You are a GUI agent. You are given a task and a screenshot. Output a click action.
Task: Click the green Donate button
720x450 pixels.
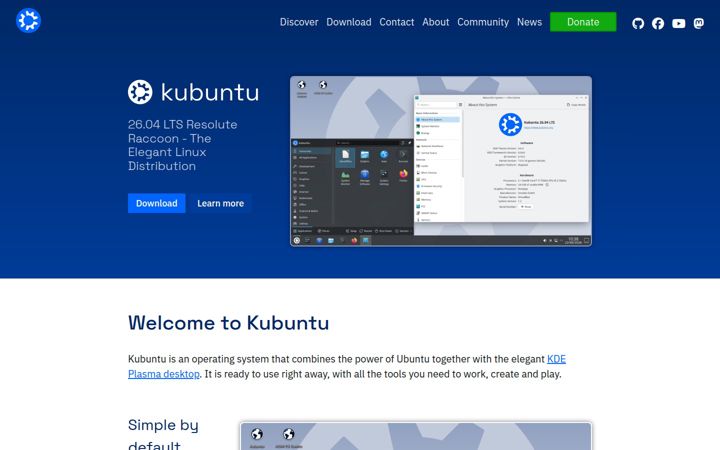pyautogui.click(x=583, y=22)
